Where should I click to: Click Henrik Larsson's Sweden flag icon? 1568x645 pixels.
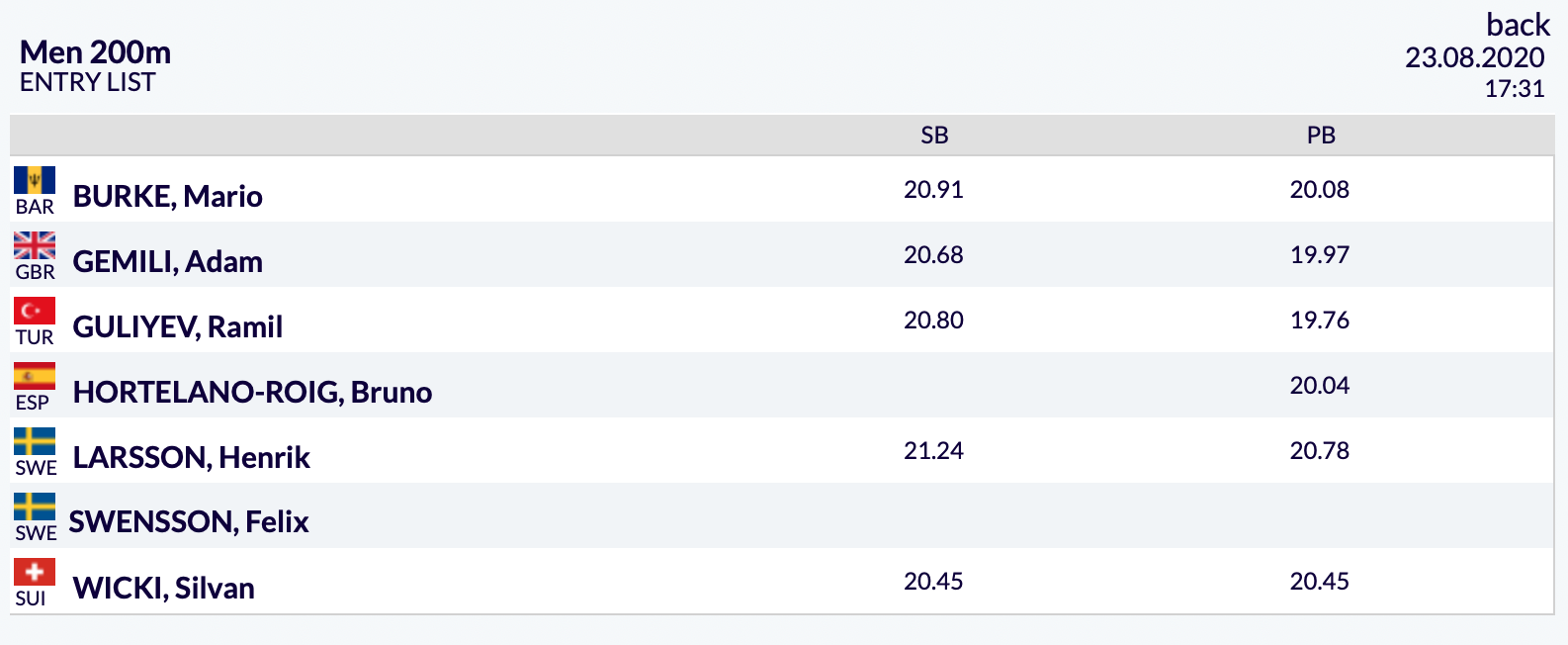click(35, 441)
